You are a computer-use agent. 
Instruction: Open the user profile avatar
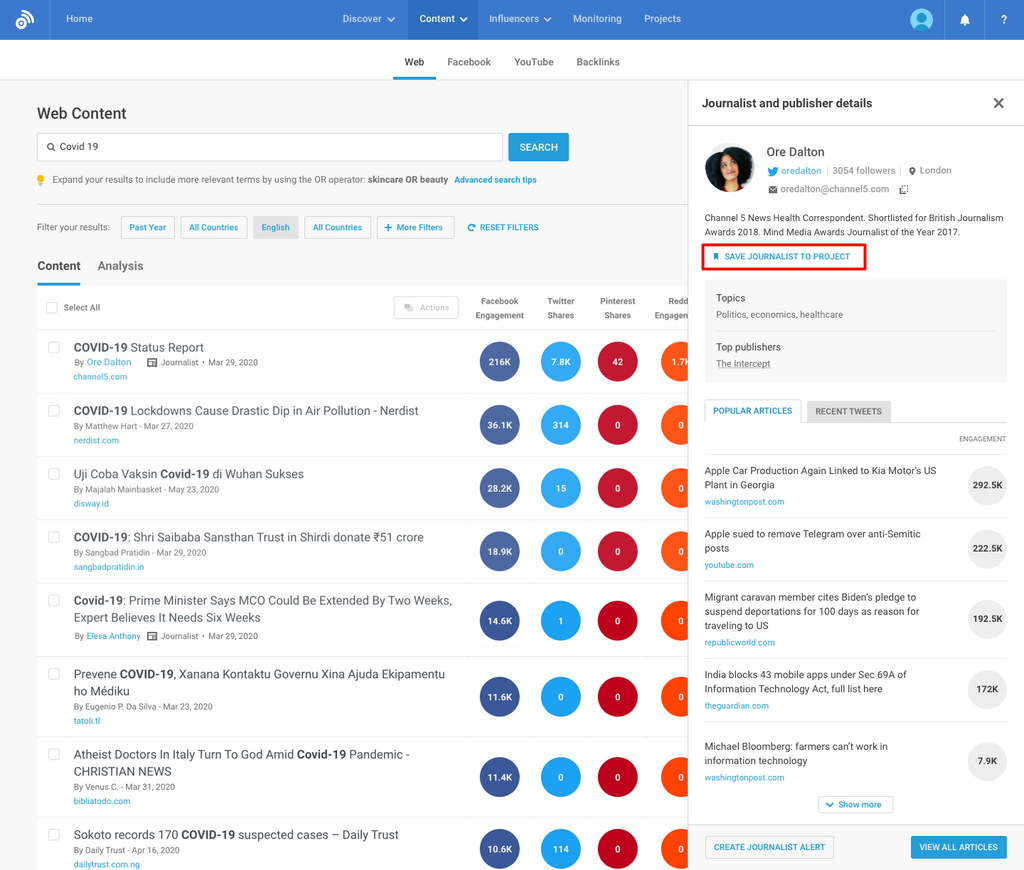click(x=921, y=19)
